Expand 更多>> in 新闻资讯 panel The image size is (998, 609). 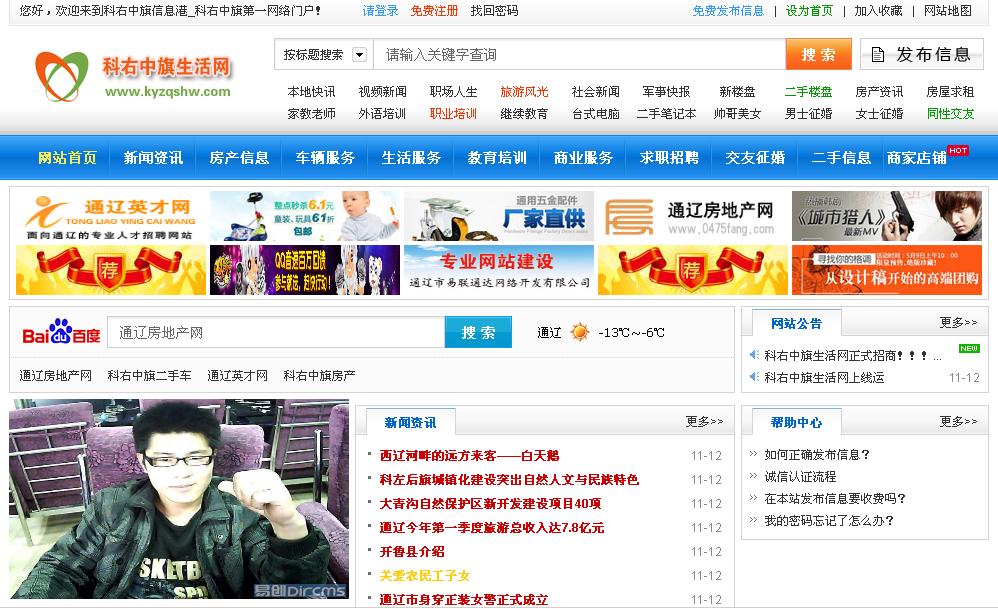[x=704, y=422]
